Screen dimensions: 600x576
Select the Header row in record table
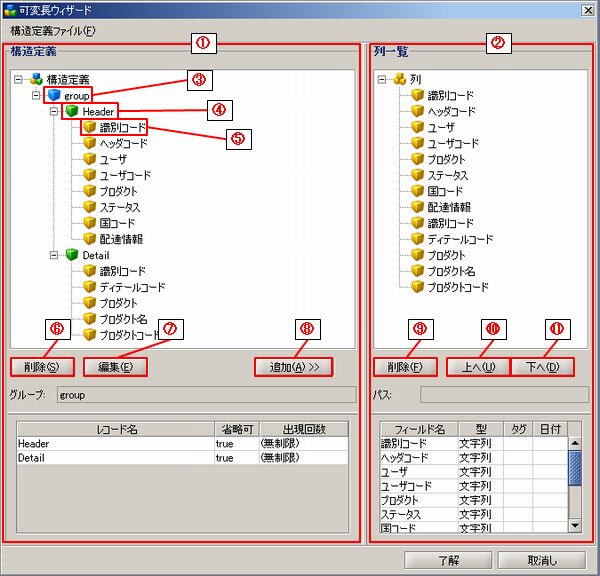click(x=110, y=443)
